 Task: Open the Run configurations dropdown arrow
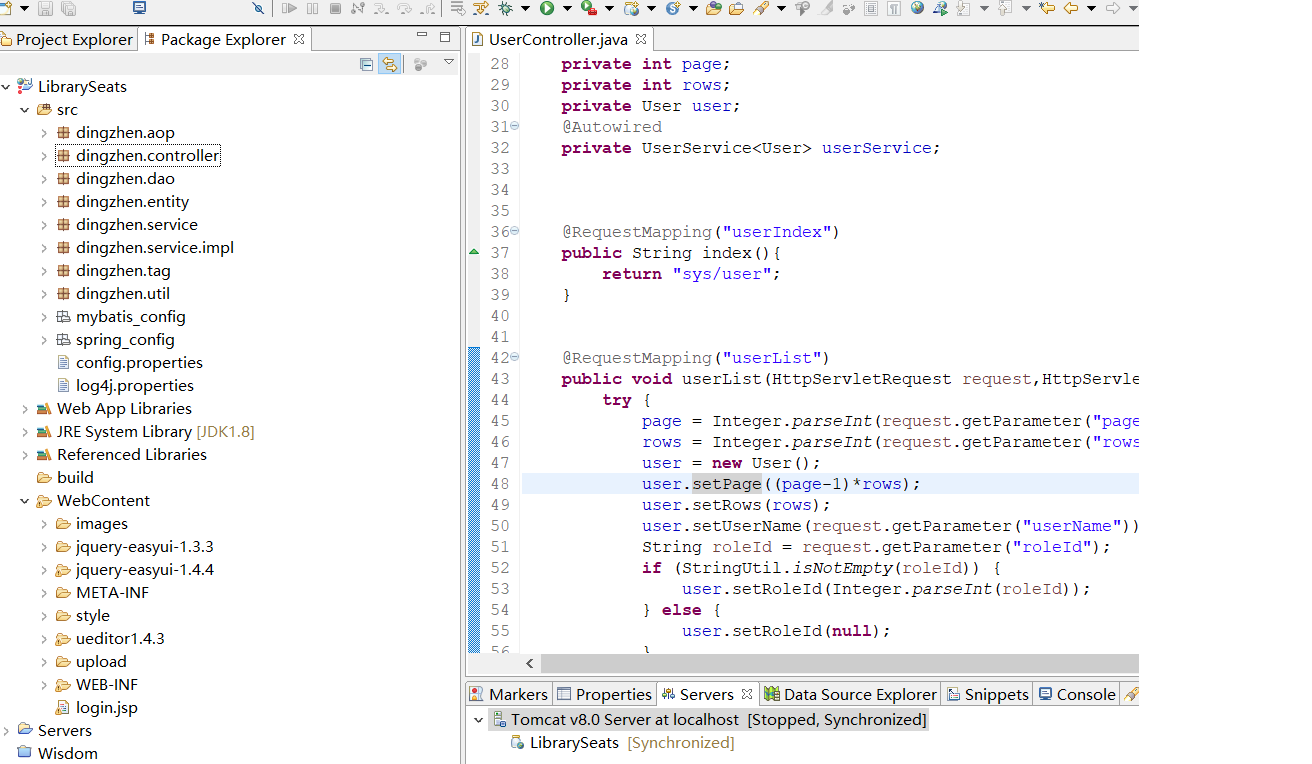(565, 8)
